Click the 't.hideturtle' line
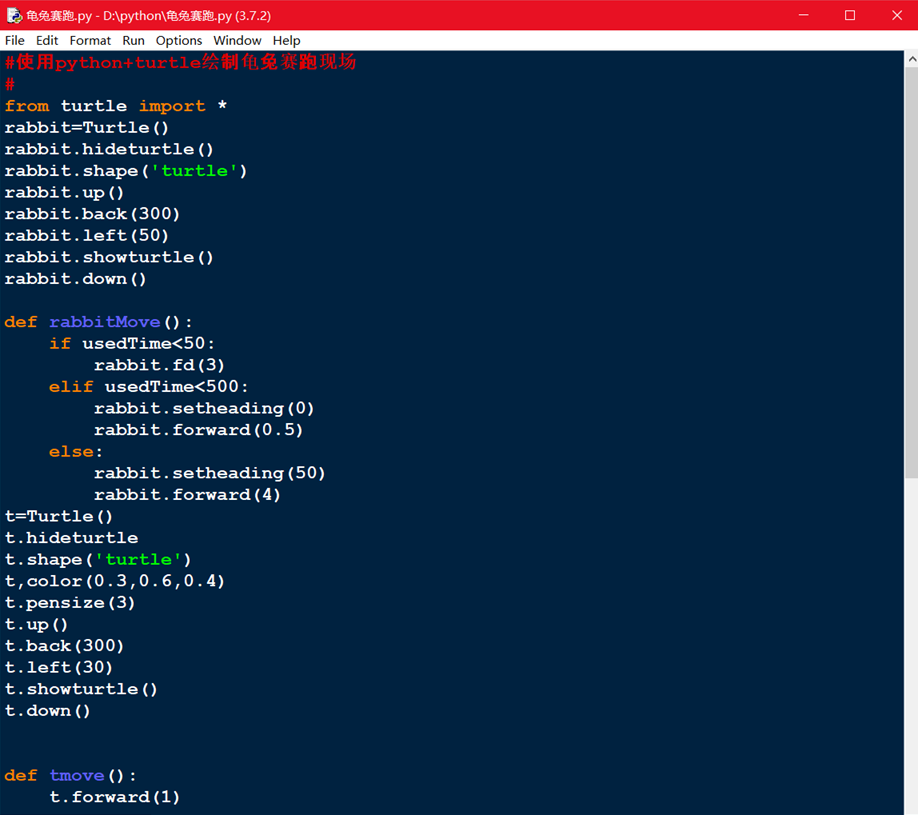The height and width of the screenshot is (815, 918). [x=71, y=538]
